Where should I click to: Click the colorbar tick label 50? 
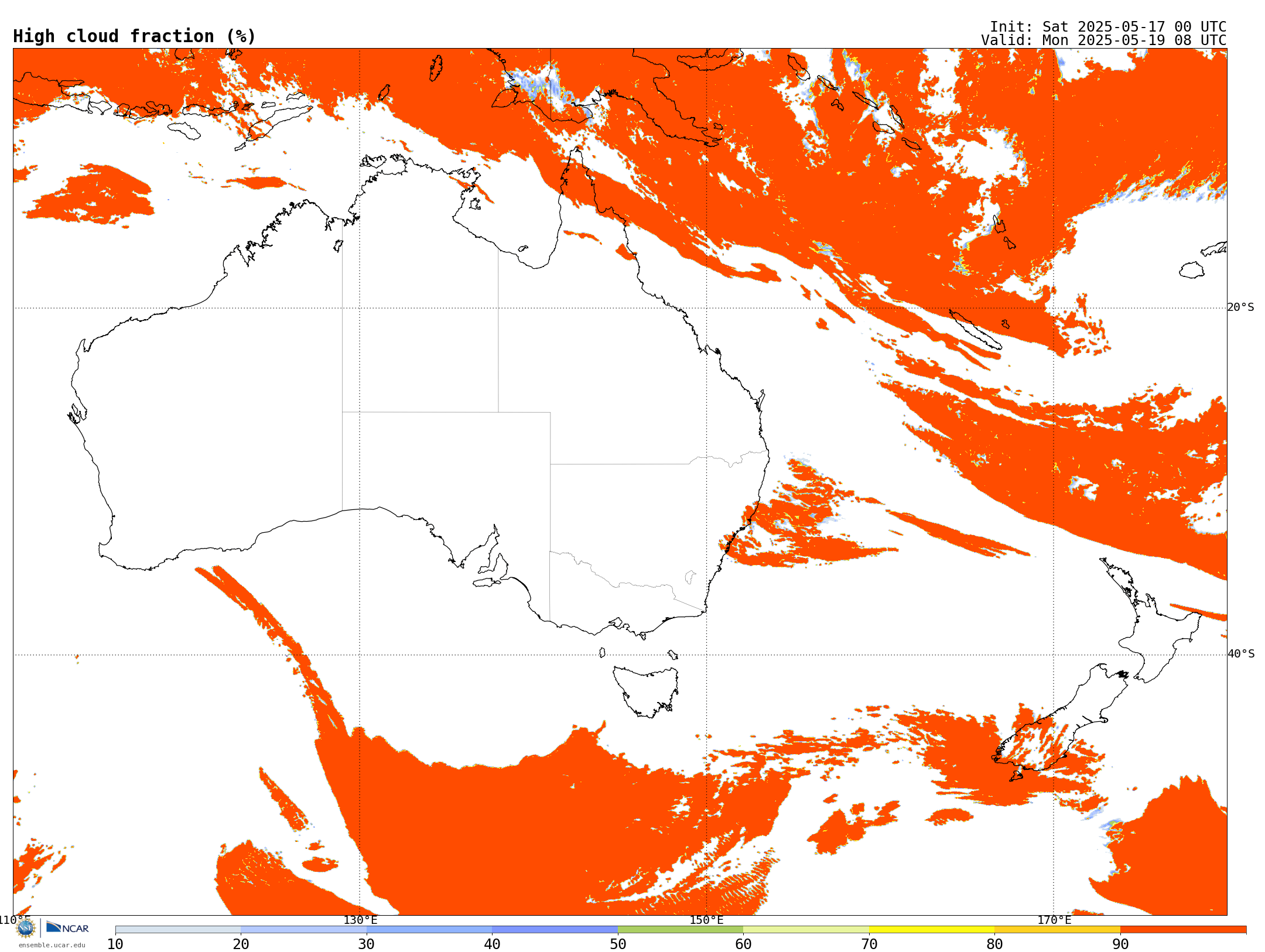[x=618, y=944]
